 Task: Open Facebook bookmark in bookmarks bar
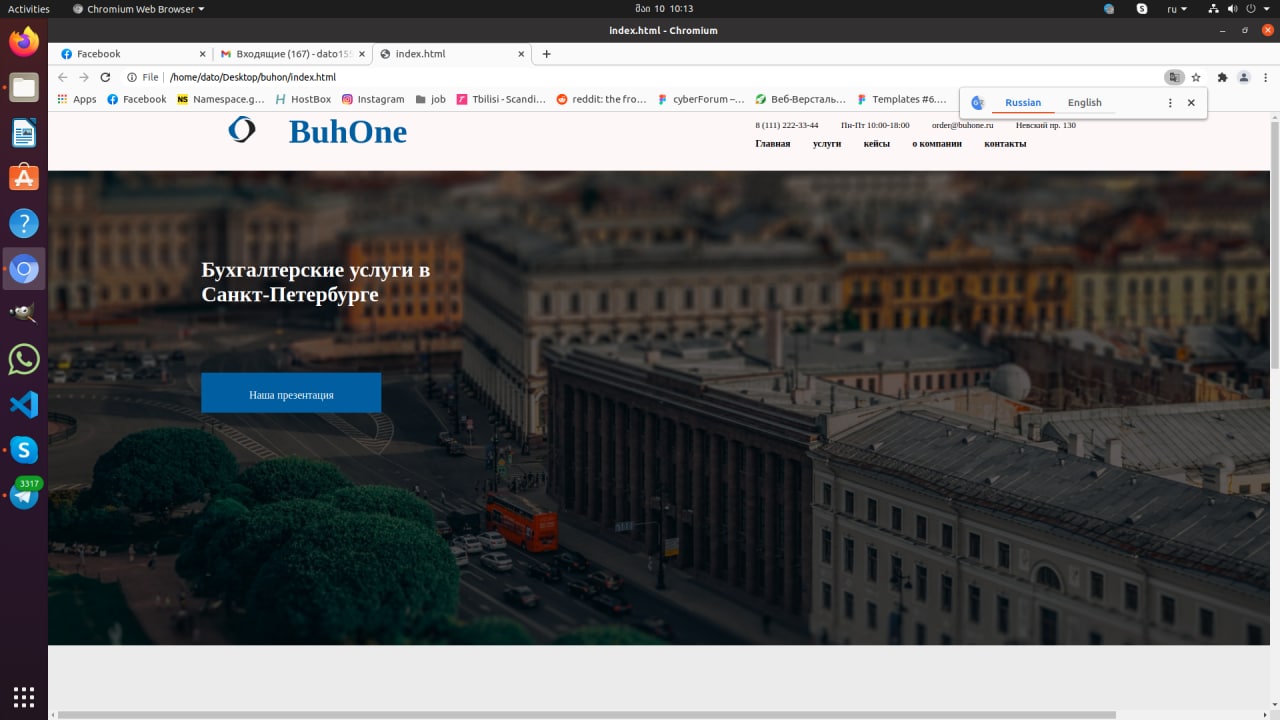click(136, 99)
